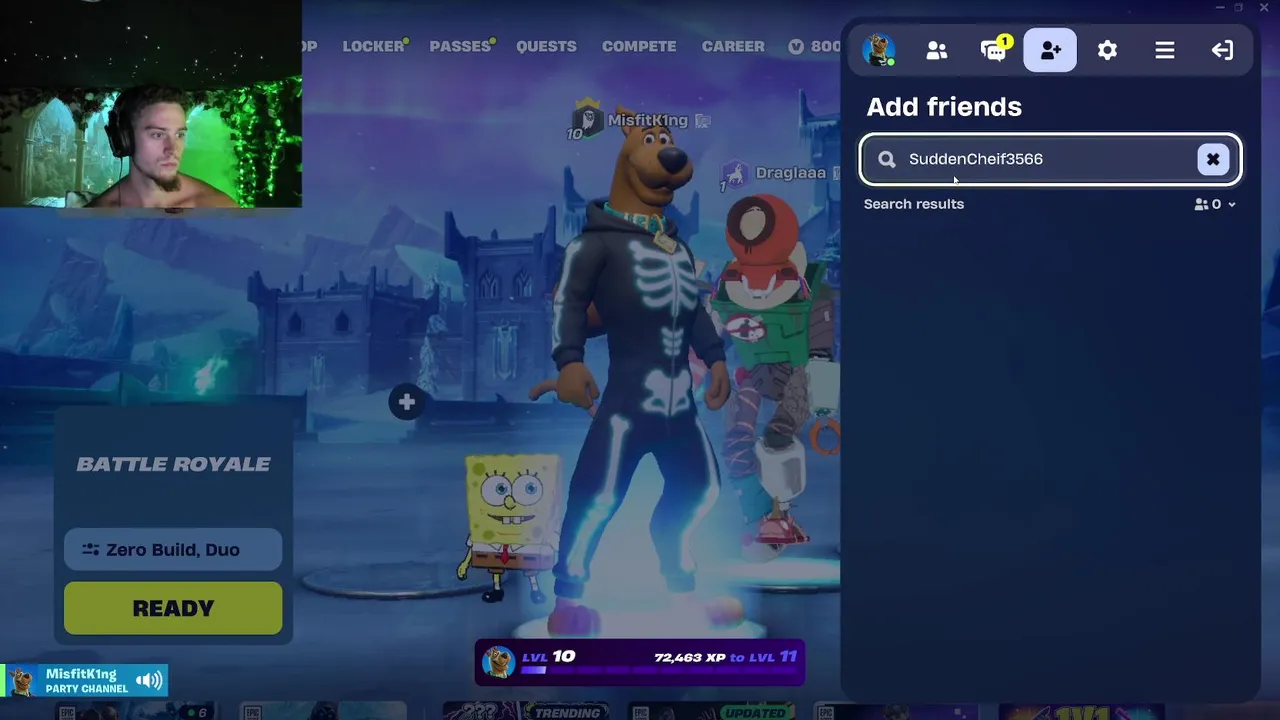1280x720 pixels.
Task: Focus the SuddenCheif3566 search field
Action: 1050,159
